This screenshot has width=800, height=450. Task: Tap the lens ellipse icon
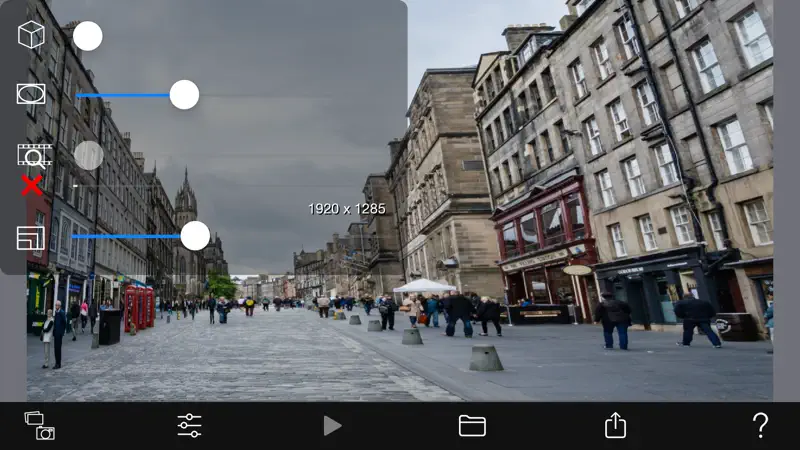pyautogui.click(x=31, y=94)
